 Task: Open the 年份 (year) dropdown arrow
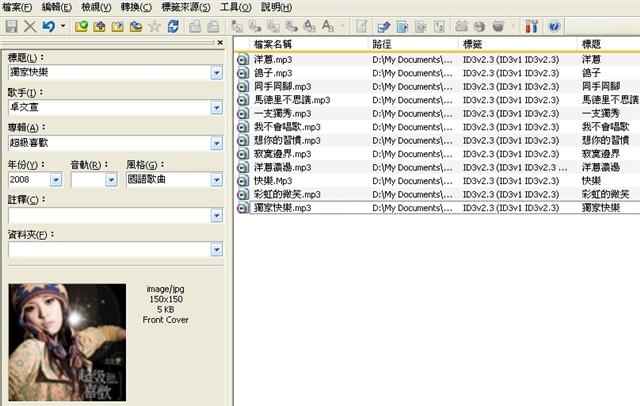pyautogui.click(x=56, y=180)
